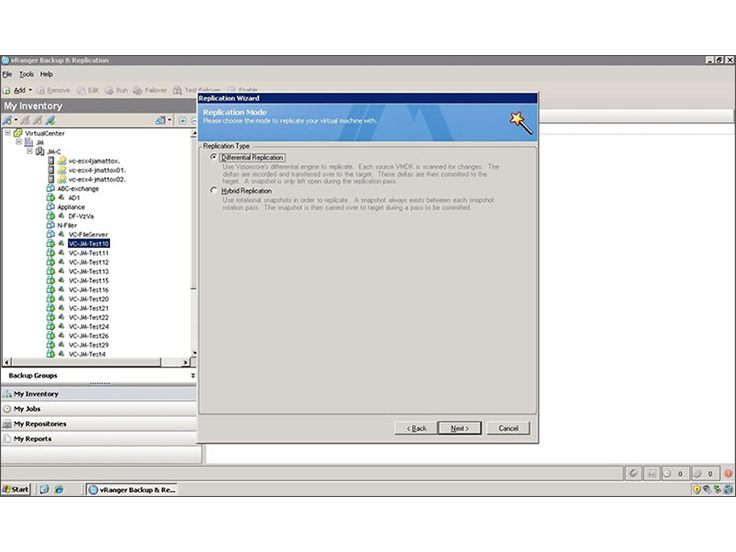Viewport: 736px width, 552px height.
Task: Select VC-JM-Test11 in inventory tree
Action: pyautogui.click(x=89, y=253)
